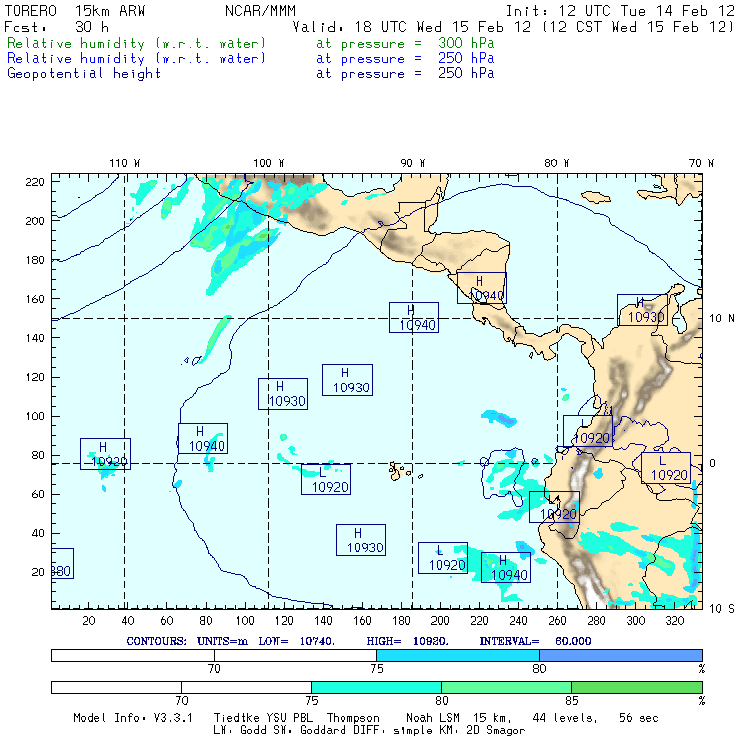The width and height of the screenshot is (740, 740).
Task: Click '320' on the bottom horizontal axis
Action: tap(674, 621)
